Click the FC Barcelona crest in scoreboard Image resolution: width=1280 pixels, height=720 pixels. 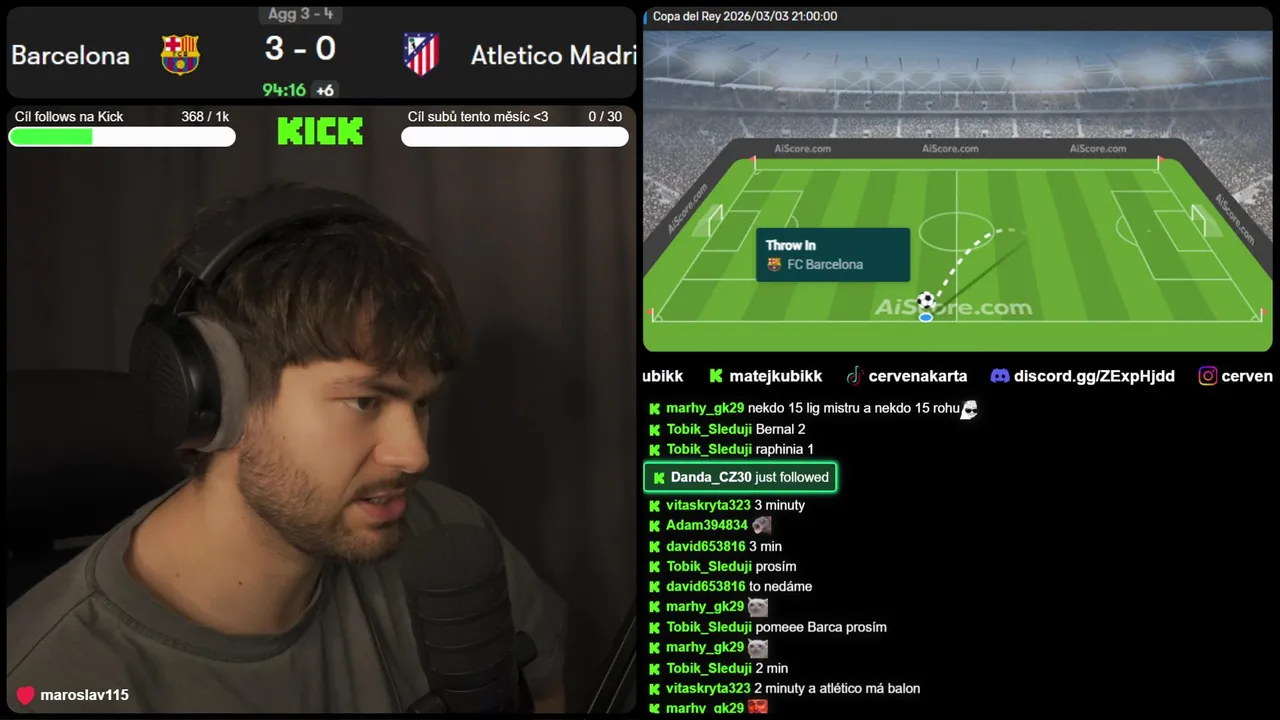pyautogui.click(x=180, y=55)
